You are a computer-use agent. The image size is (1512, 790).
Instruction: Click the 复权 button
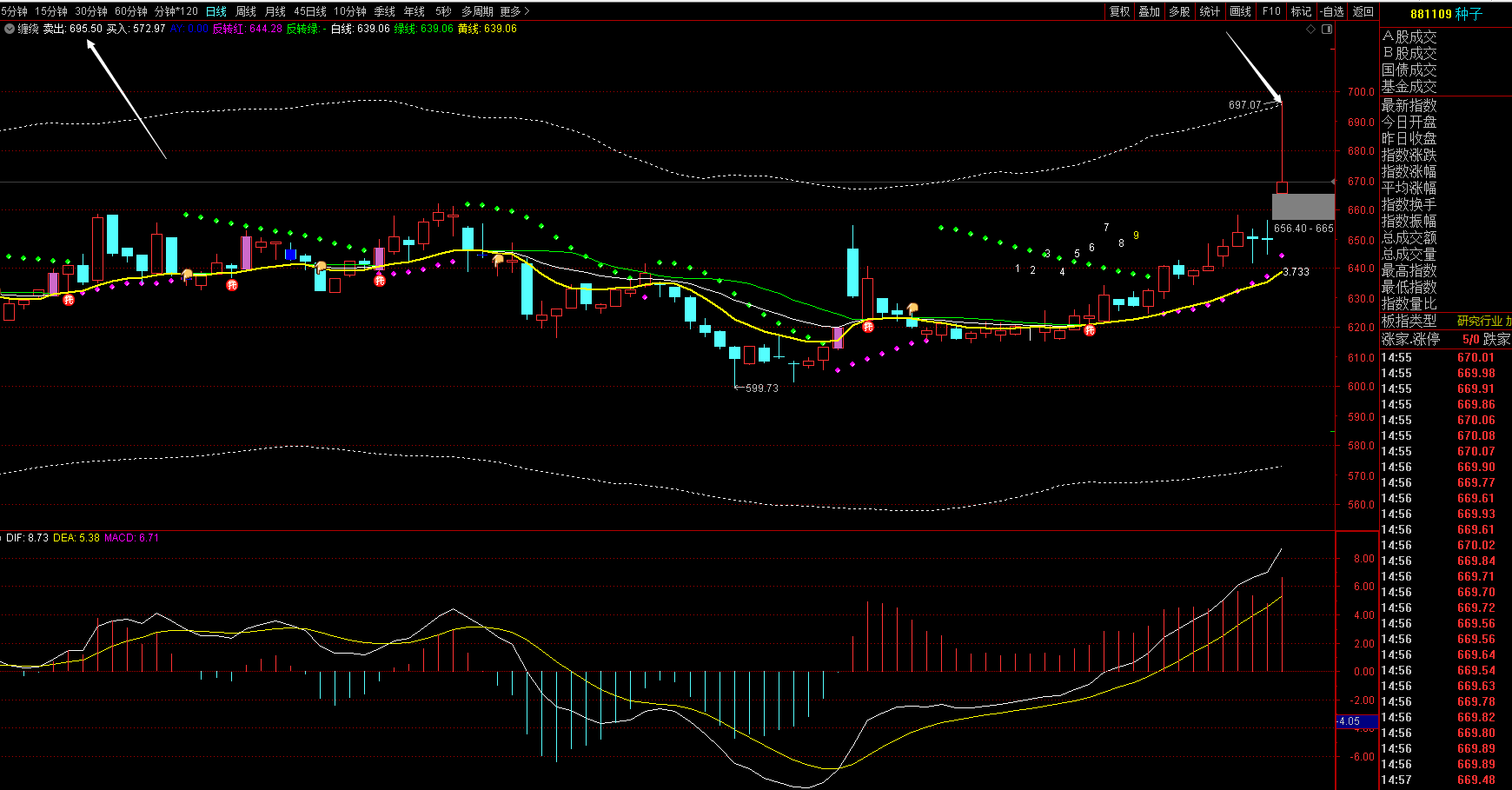(x=1119, y=11)
